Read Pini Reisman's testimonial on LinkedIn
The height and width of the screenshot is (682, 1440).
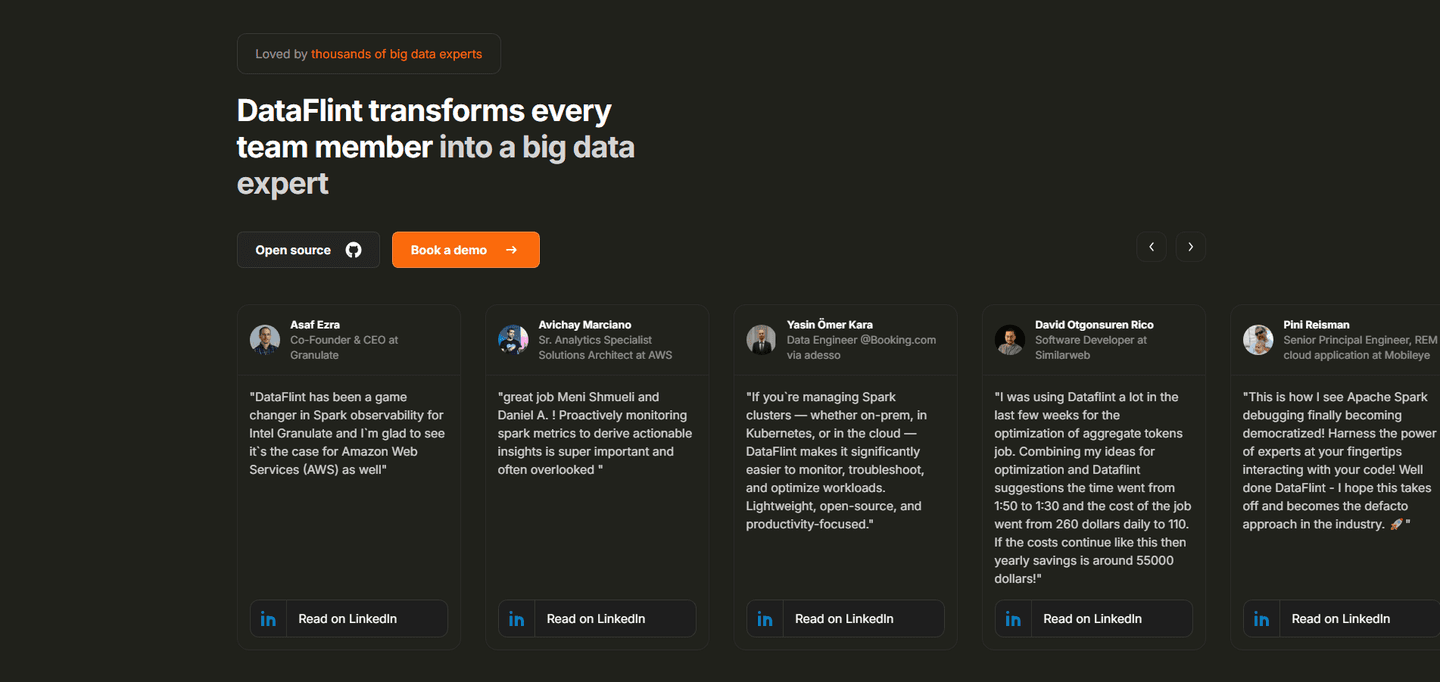[1341, 619]
